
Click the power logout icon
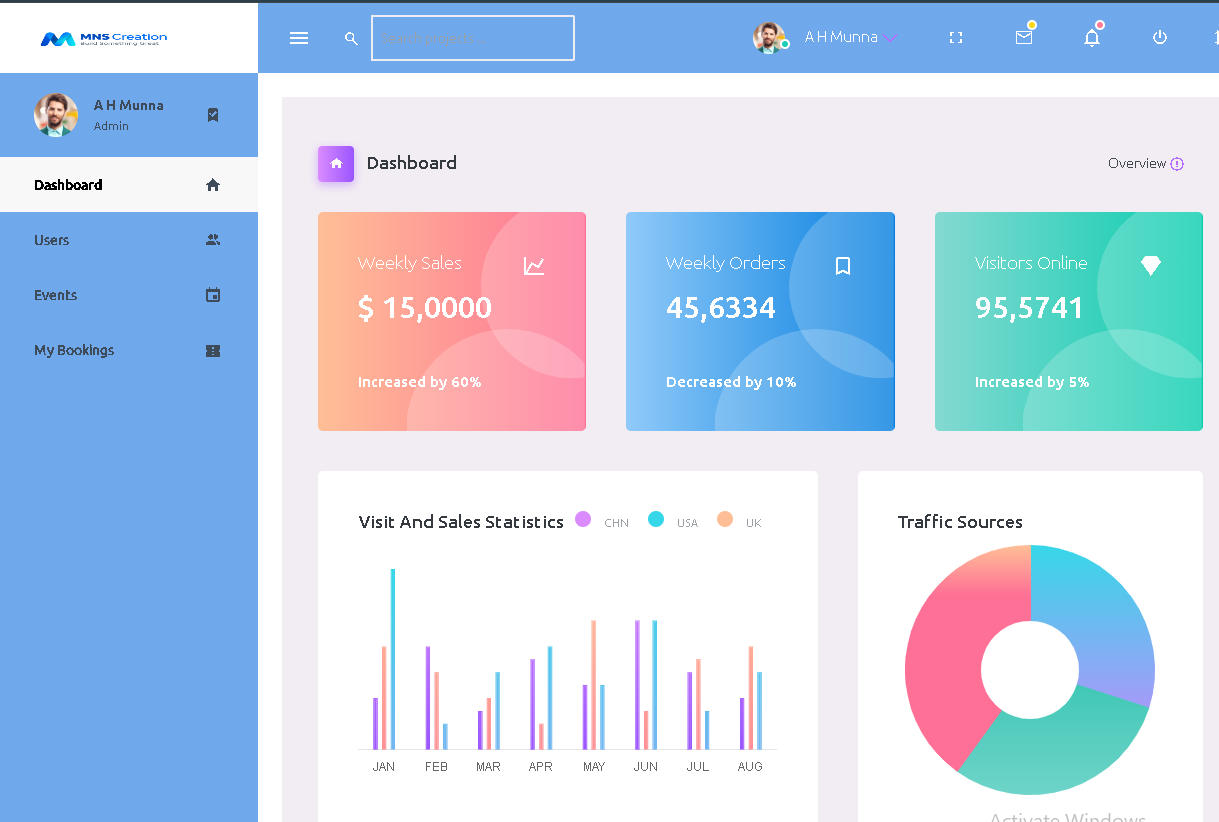pos(1160,37)
